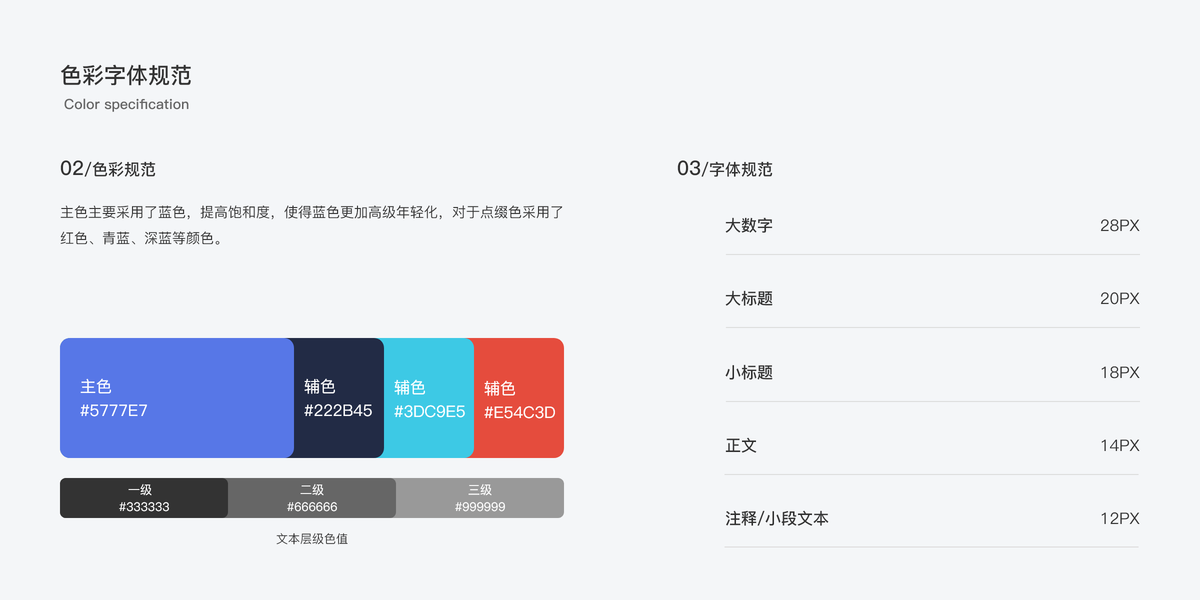Click the 注释/小段文本 row label
Image resolution: width=1200 pixels, height=600 pixels.
point(777,518)
